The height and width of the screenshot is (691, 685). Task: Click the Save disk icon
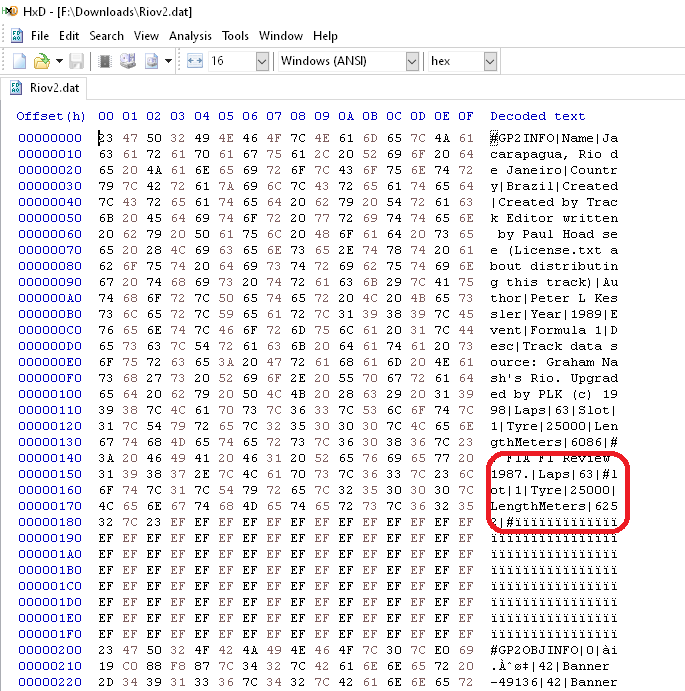point(77,61)
